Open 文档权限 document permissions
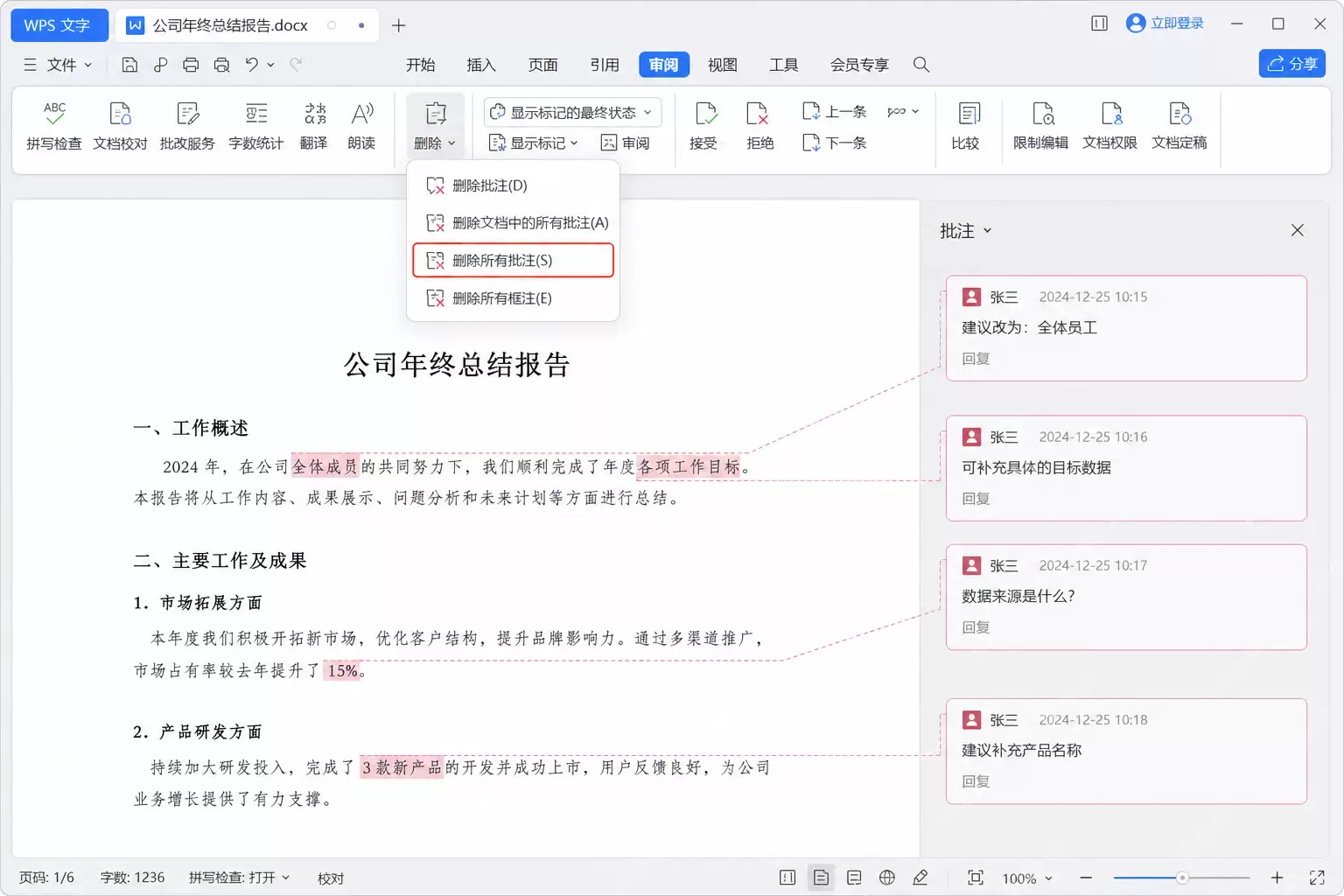Screen dimensions: 1344x896 [1109, 127]
